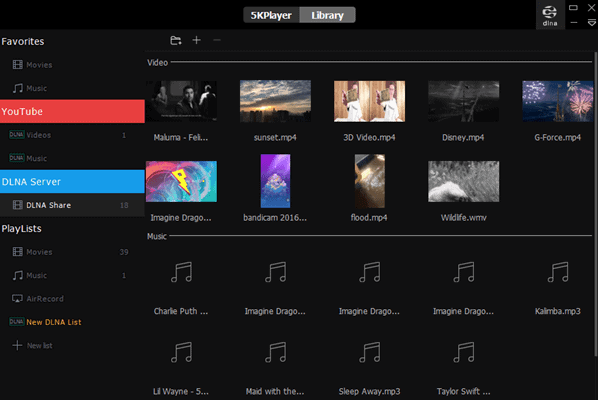This screenshot has height=400, width=598.
Task: Select the Maluma video thumbnail
Action: 181,101
